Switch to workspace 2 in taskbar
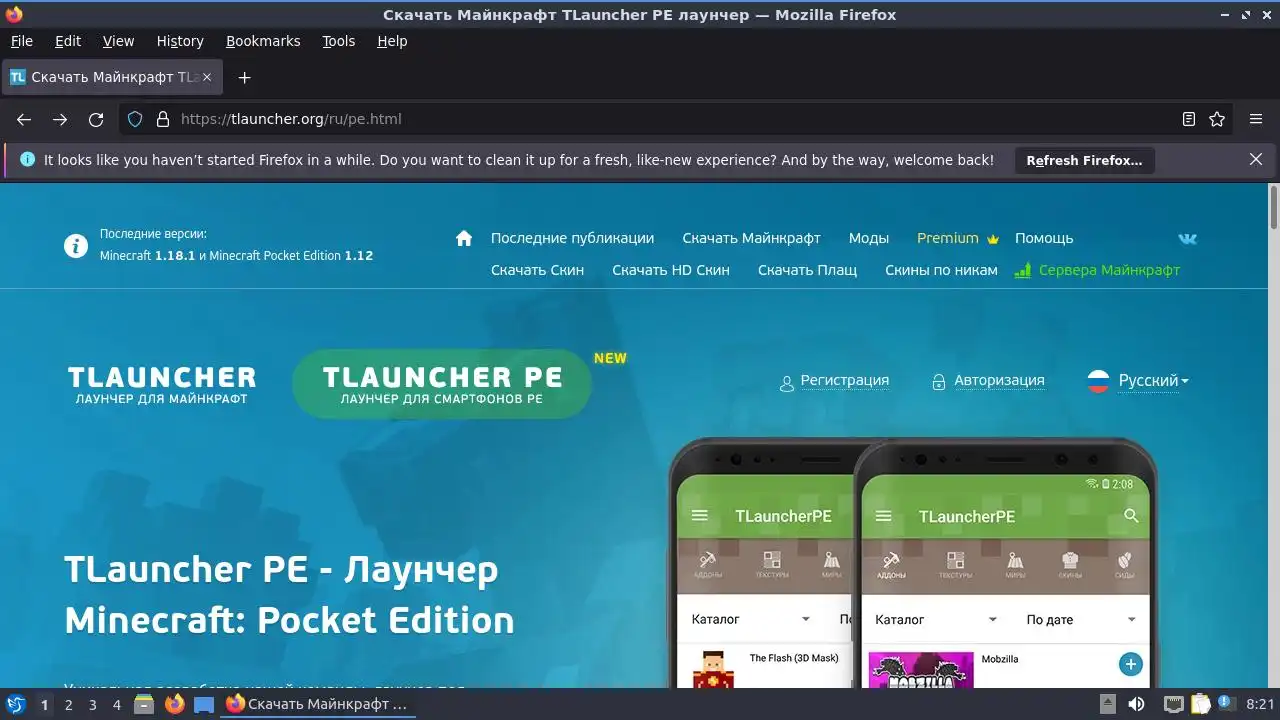The height and width of the screenshot is (720, 1280). coord(68,705)
